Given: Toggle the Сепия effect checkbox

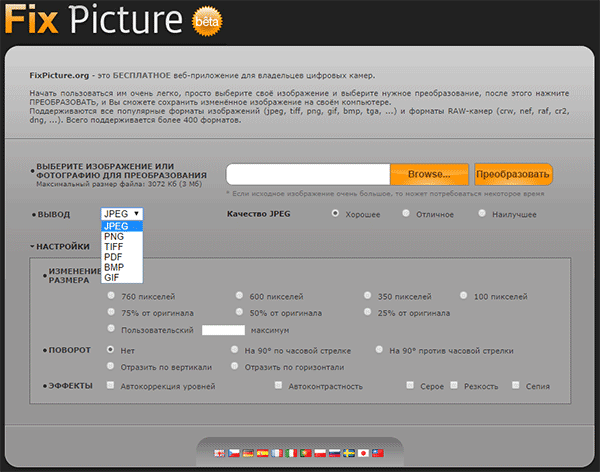Looking at the screenshot, I should 516,385.
